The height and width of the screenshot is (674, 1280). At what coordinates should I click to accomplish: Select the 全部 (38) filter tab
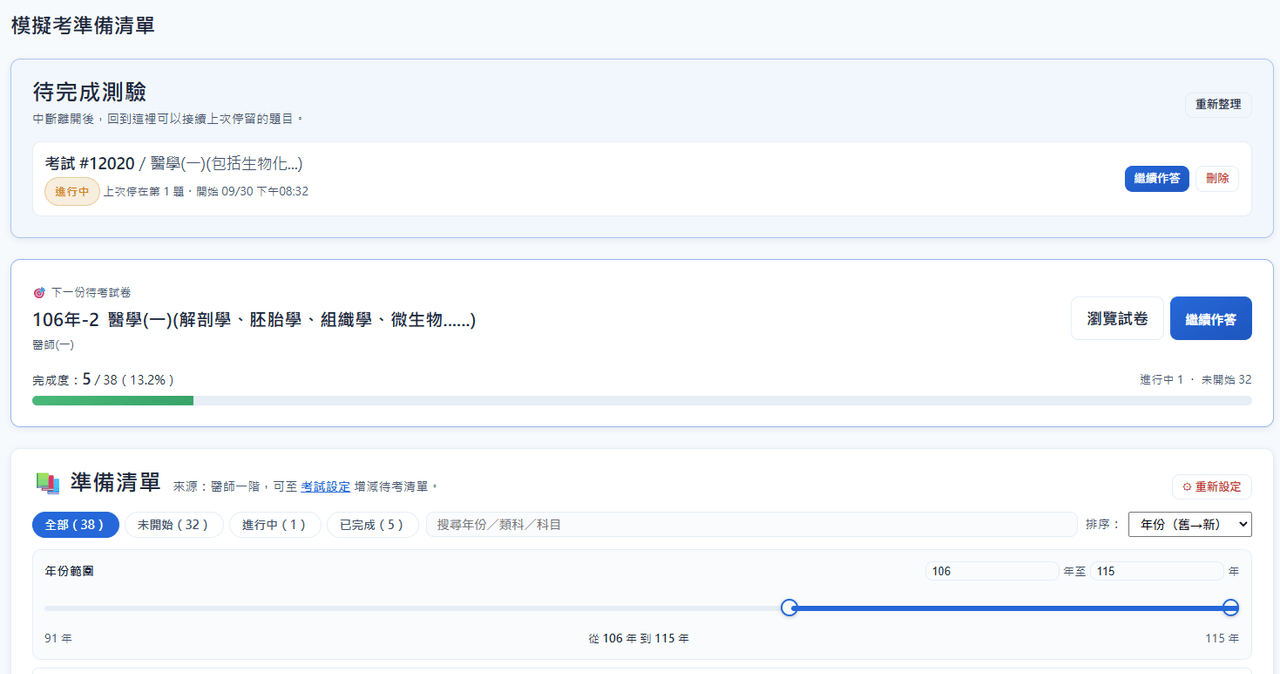(x=76, y=524)
